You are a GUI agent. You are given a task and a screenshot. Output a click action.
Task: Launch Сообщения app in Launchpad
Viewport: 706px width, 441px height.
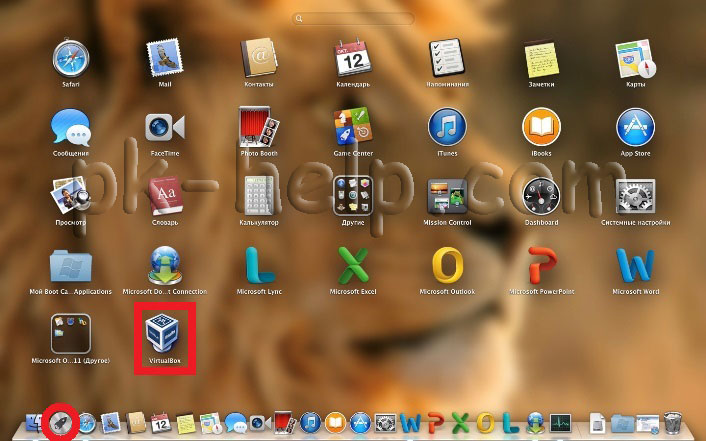71,127
